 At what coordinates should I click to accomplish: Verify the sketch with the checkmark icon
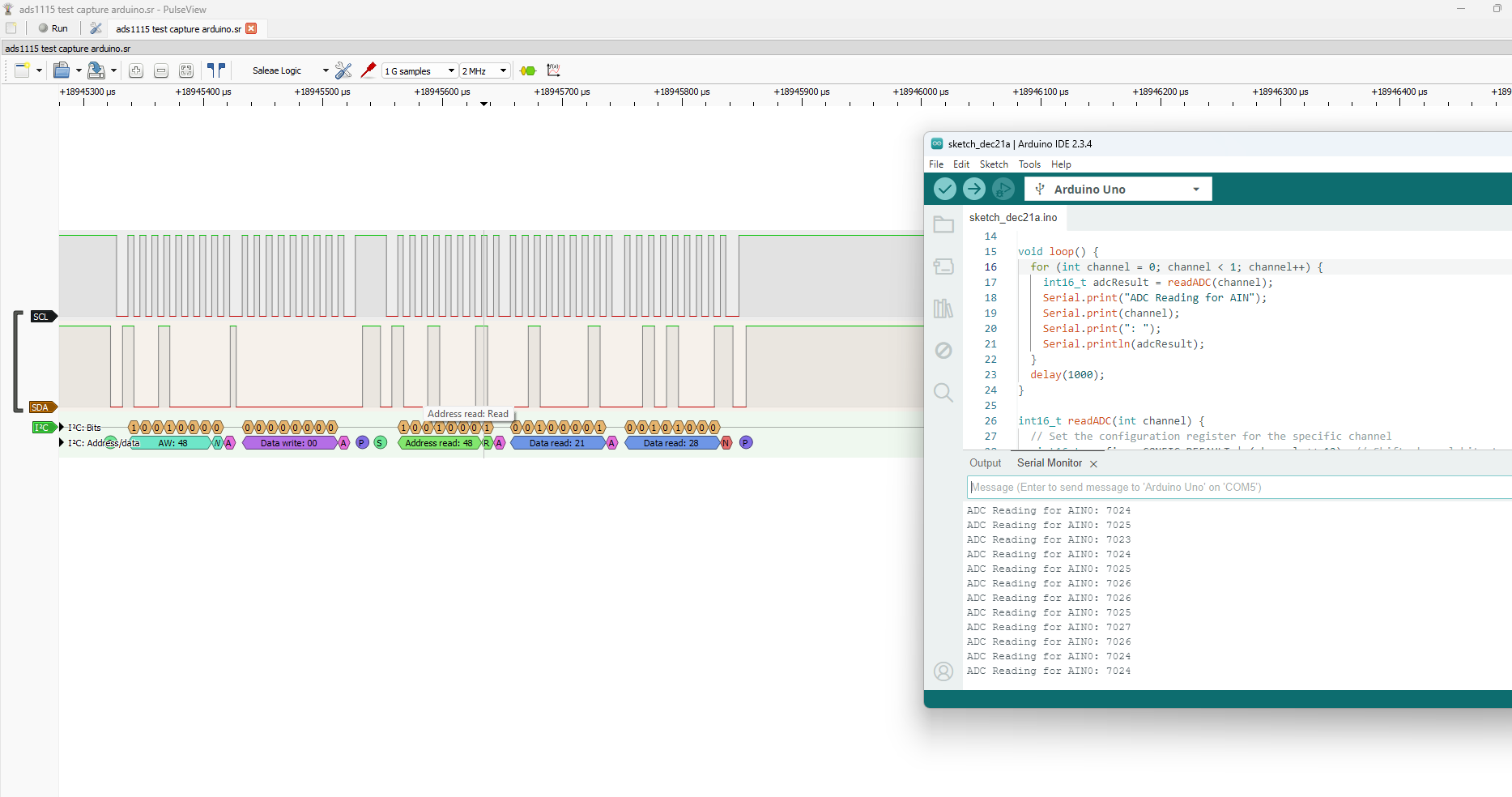pyautogui.click(x=945, y=189)
